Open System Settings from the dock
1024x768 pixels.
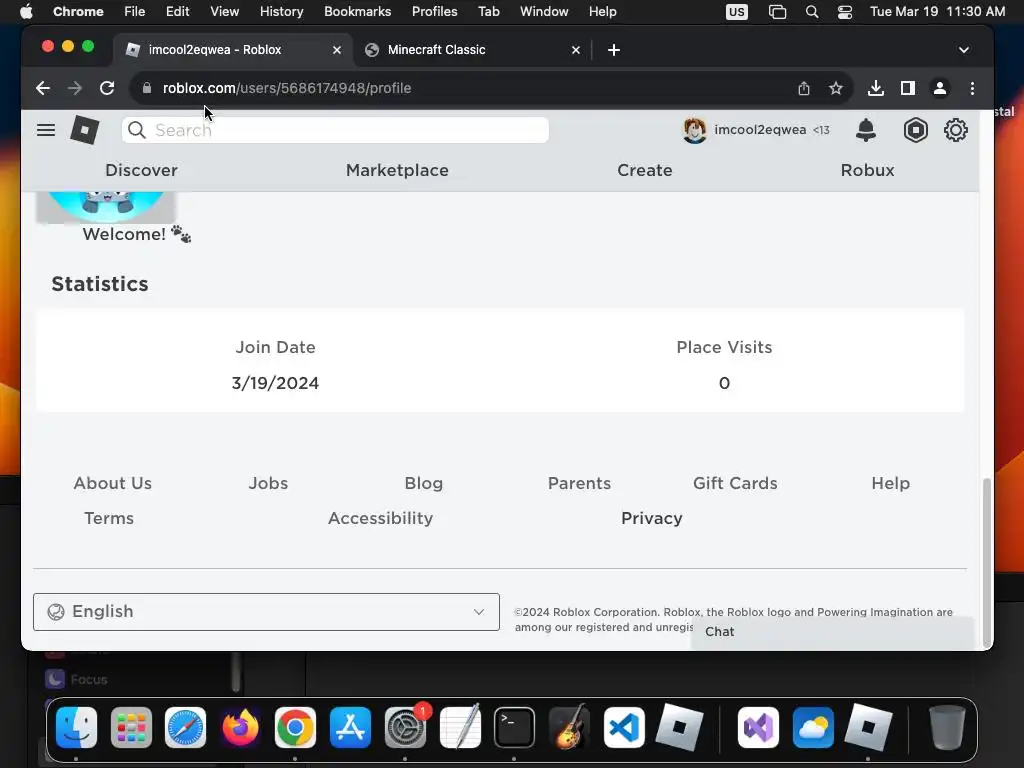pyautogui.click(x=405, y=727)
